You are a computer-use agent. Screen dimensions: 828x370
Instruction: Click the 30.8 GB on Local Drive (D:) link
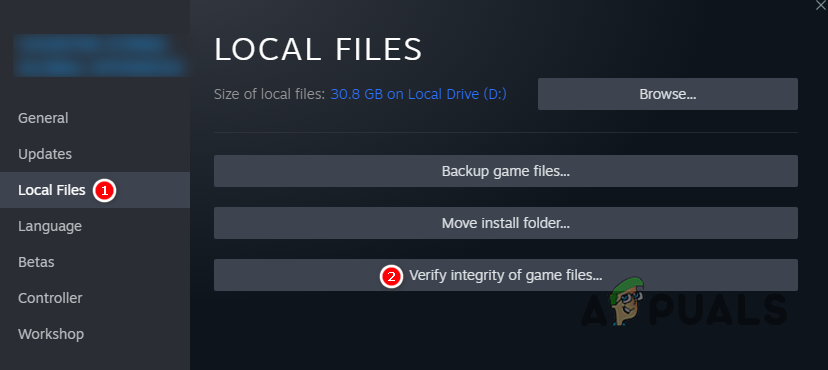[418, 94]
